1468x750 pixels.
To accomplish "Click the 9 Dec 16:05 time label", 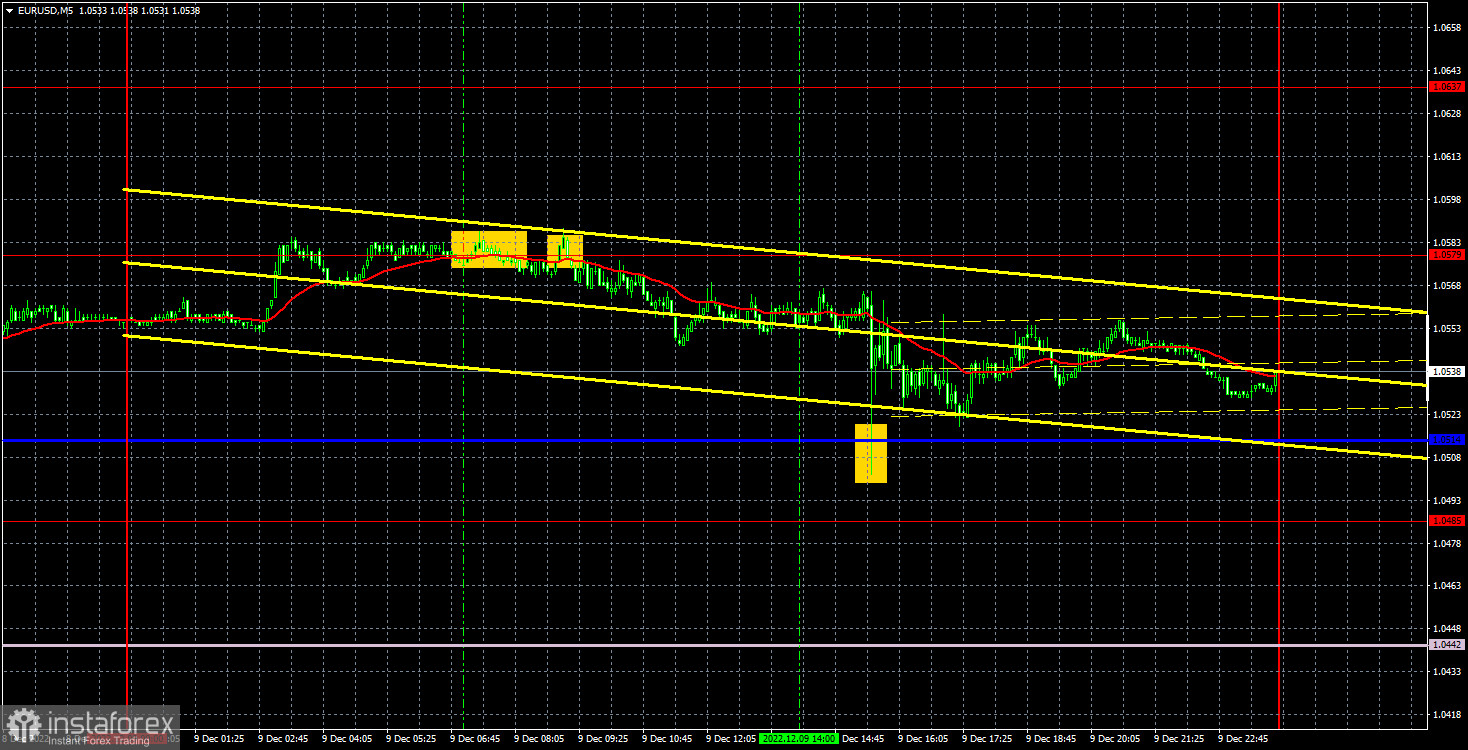I will click(923, 739).
